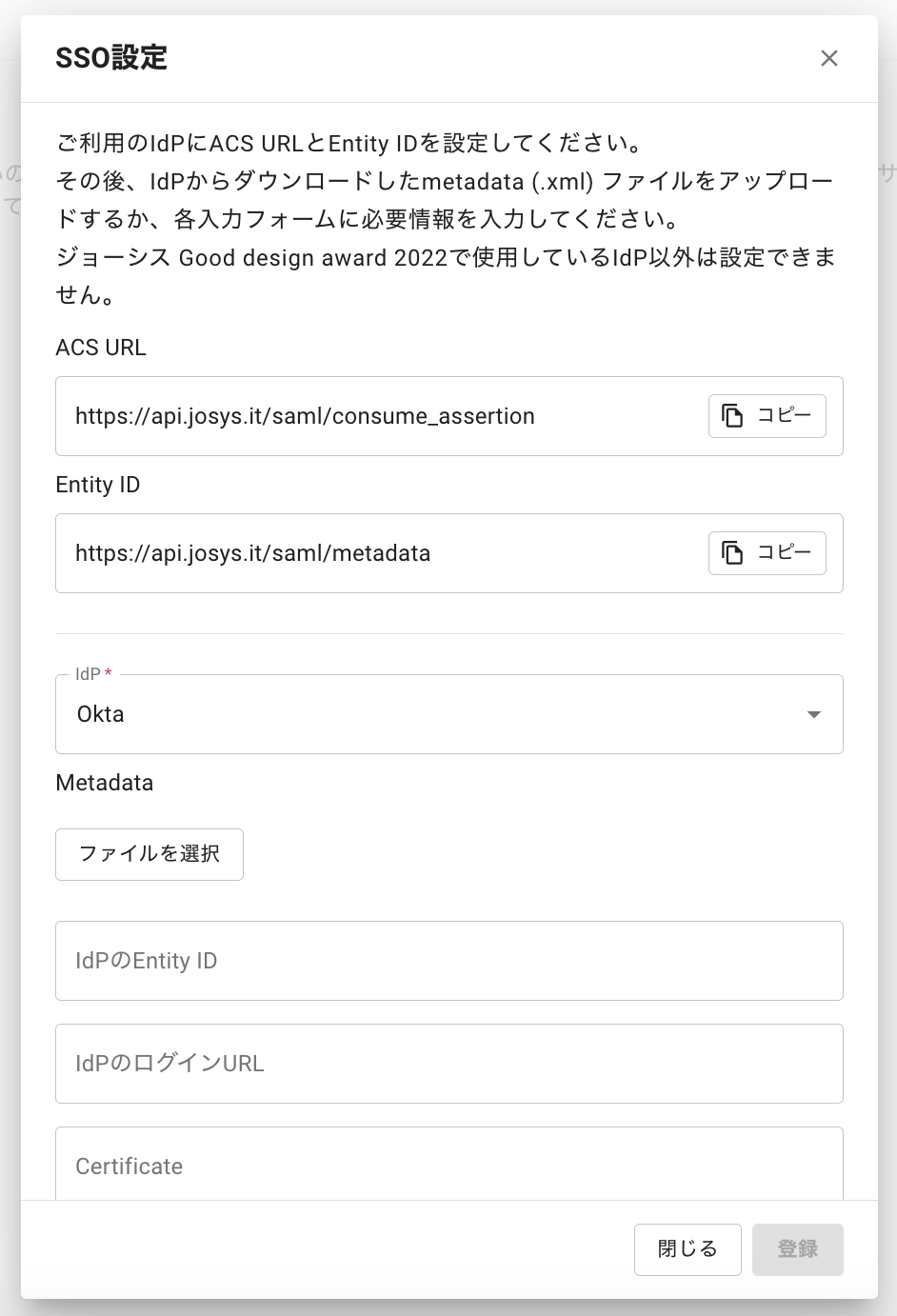Select the consume_assertion ACS URL text
The image size is (897, 1316).
click(x=305, y=416)
